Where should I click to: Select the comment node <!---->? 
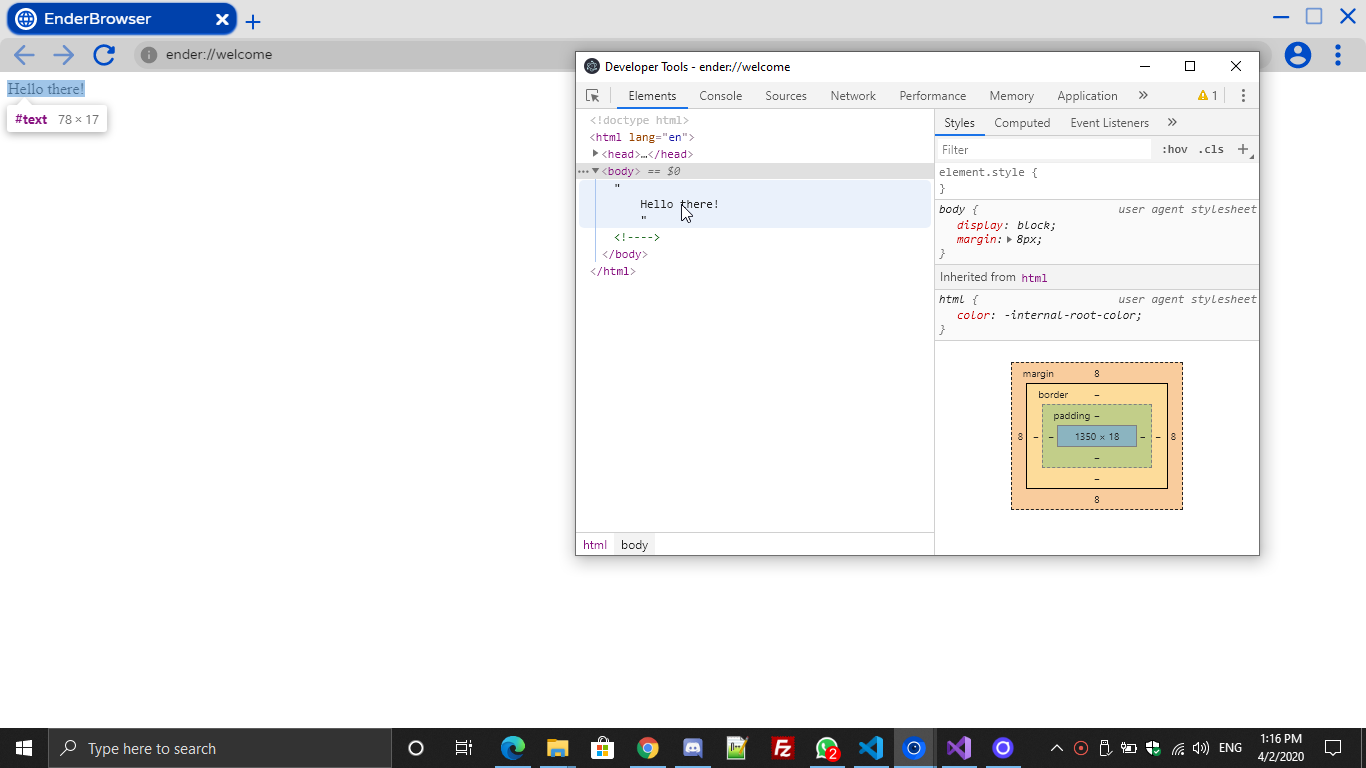pyautogui.click(x=637, y=237)
